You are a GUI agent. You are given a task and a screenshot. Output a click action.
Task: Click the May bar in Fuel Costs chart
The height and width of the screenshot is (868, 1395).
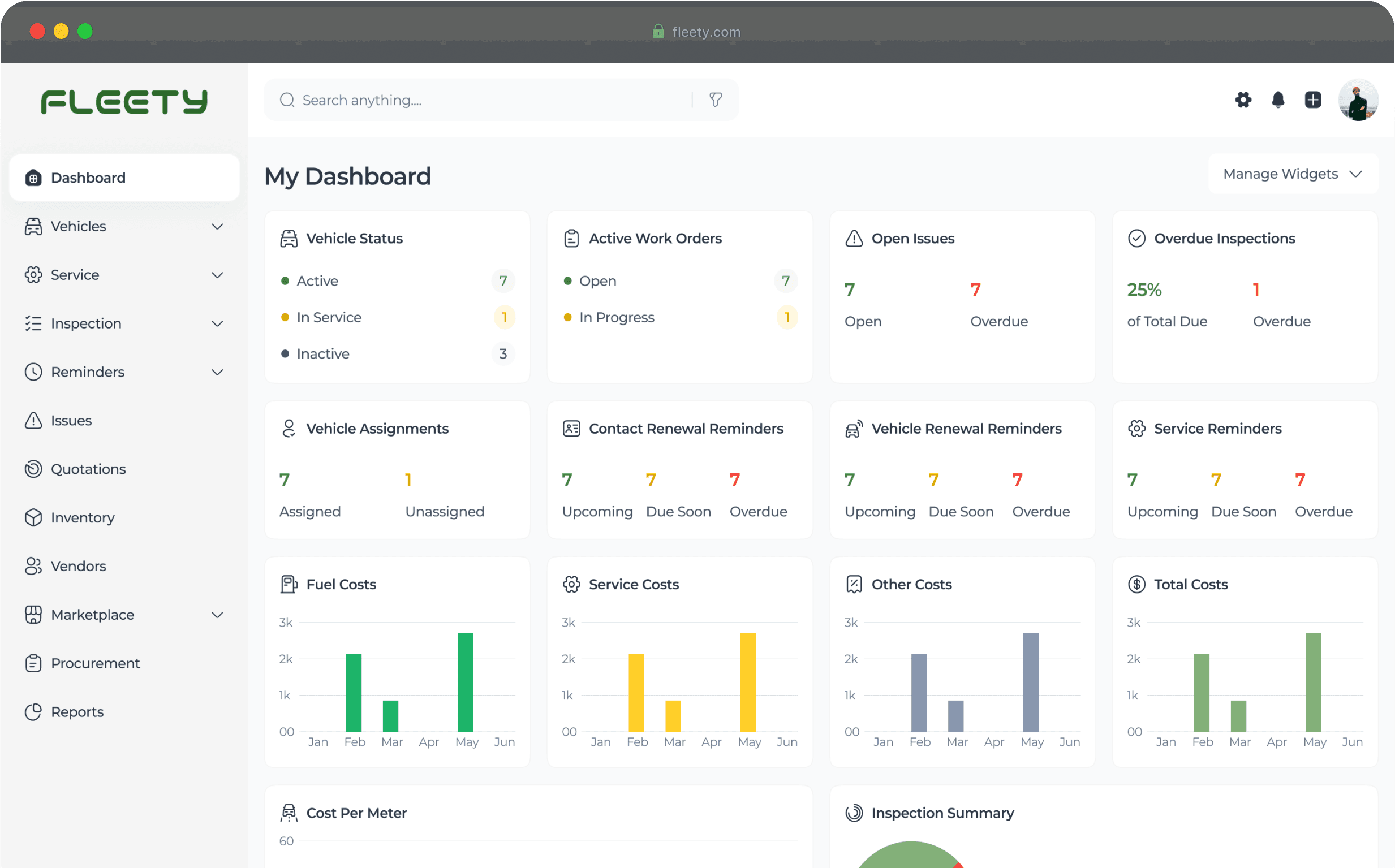tap(466, 683)
